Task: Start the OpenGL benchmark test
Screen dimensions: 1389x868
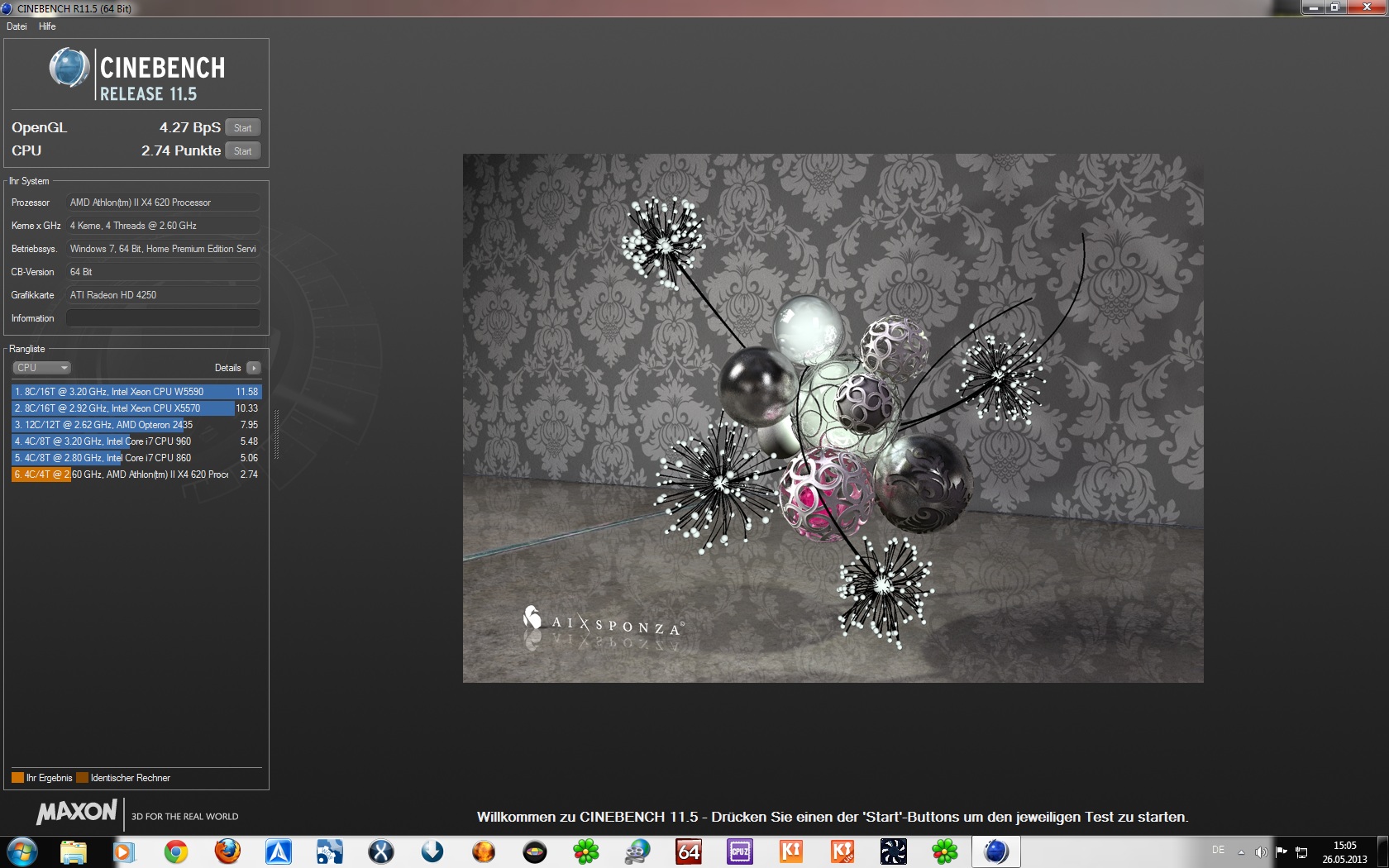Action: (x=242, y=128)
